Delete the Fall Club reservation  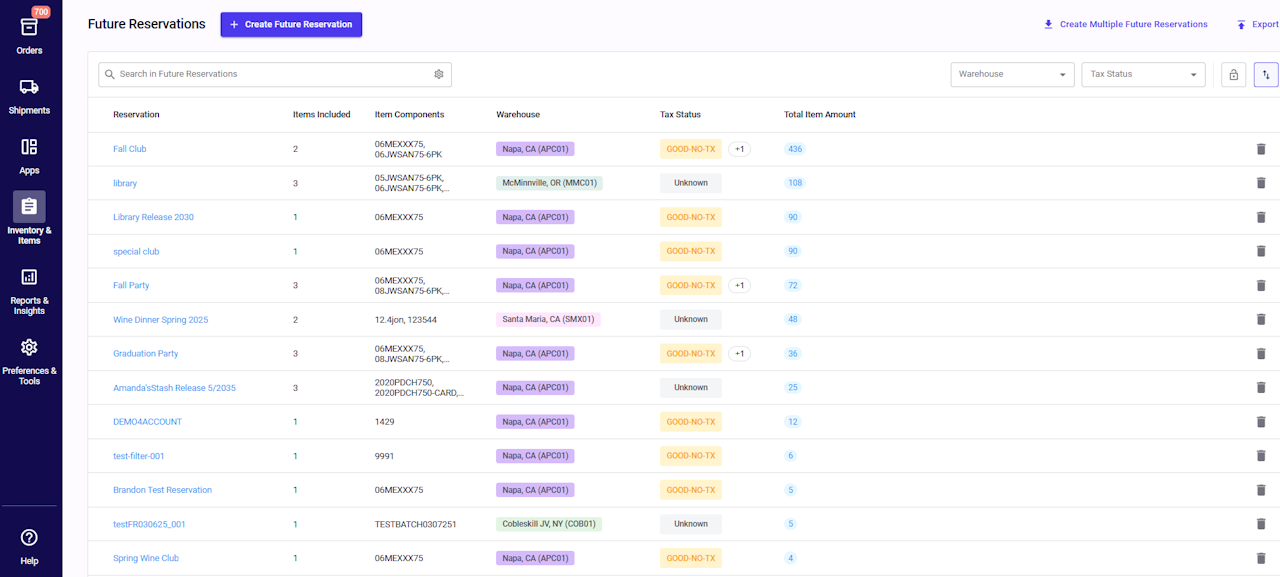coord(1260,149)
